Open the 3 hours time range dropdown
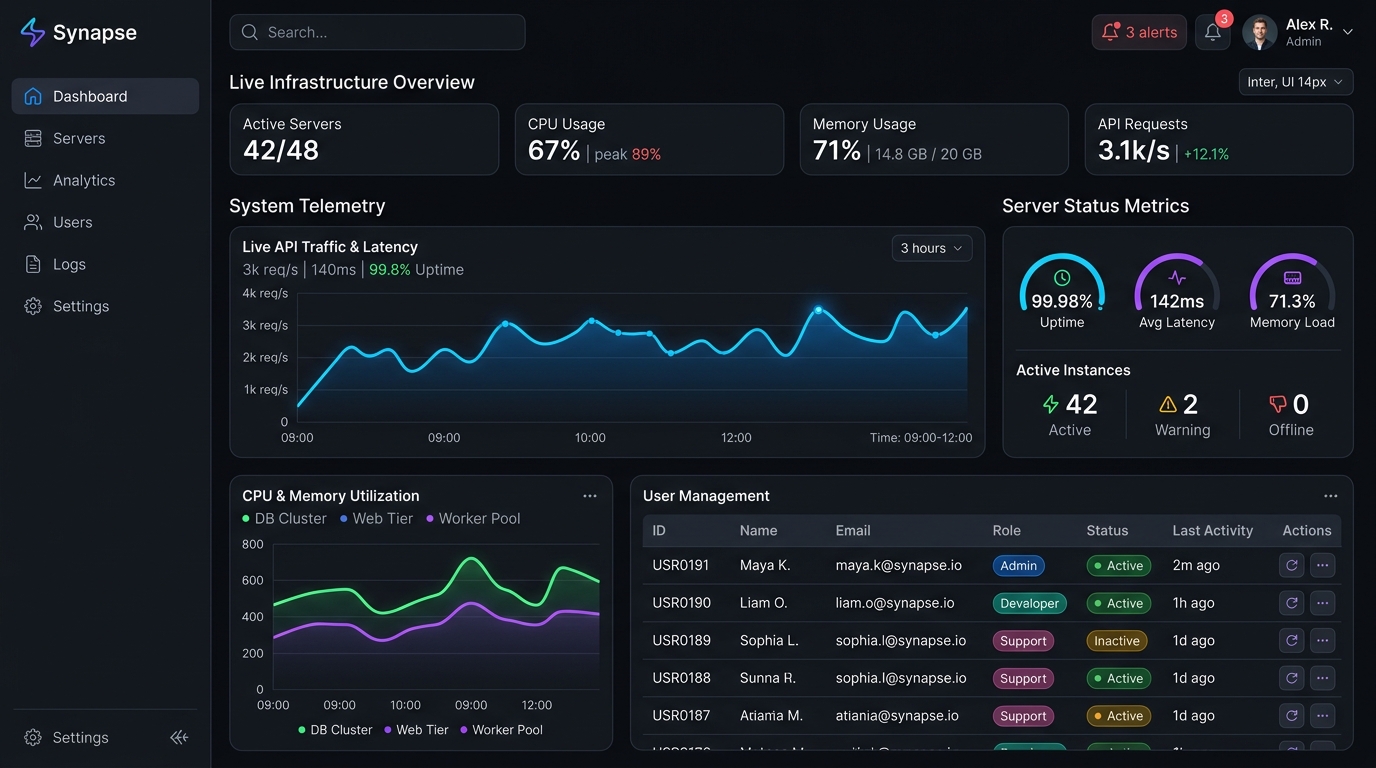 pyautogui.click(x=932, y=248)
